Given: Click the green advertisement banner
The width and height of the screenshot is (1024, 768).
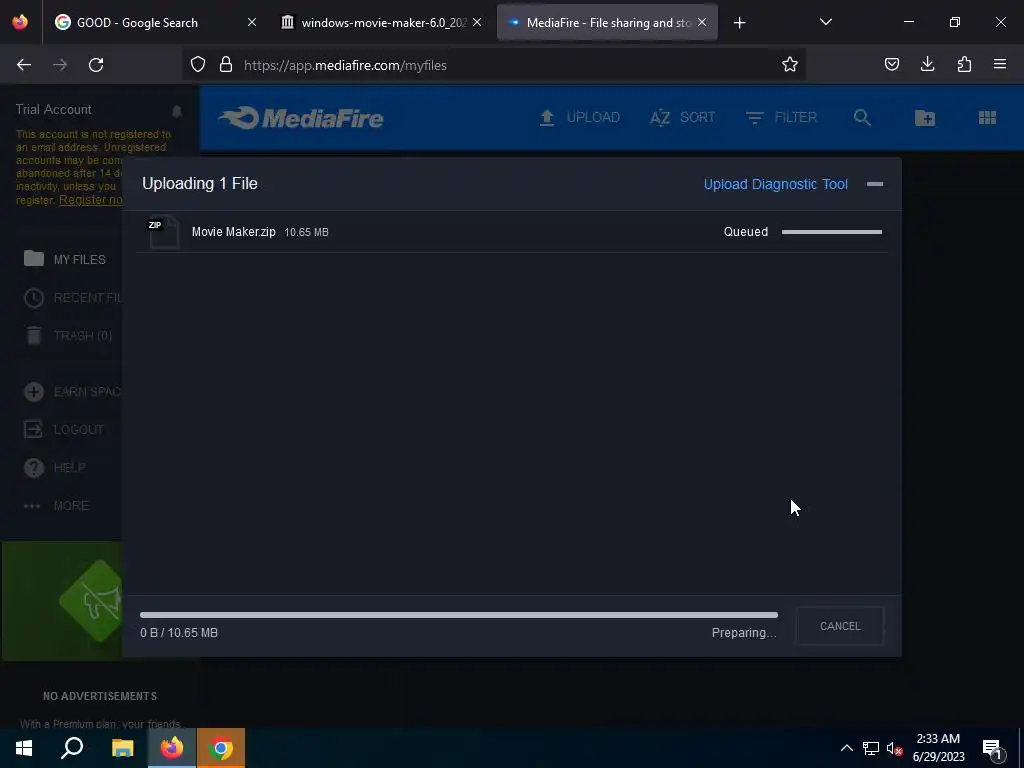Looking at the screenshot, I should pyautogui.click(x=63, y=601).
